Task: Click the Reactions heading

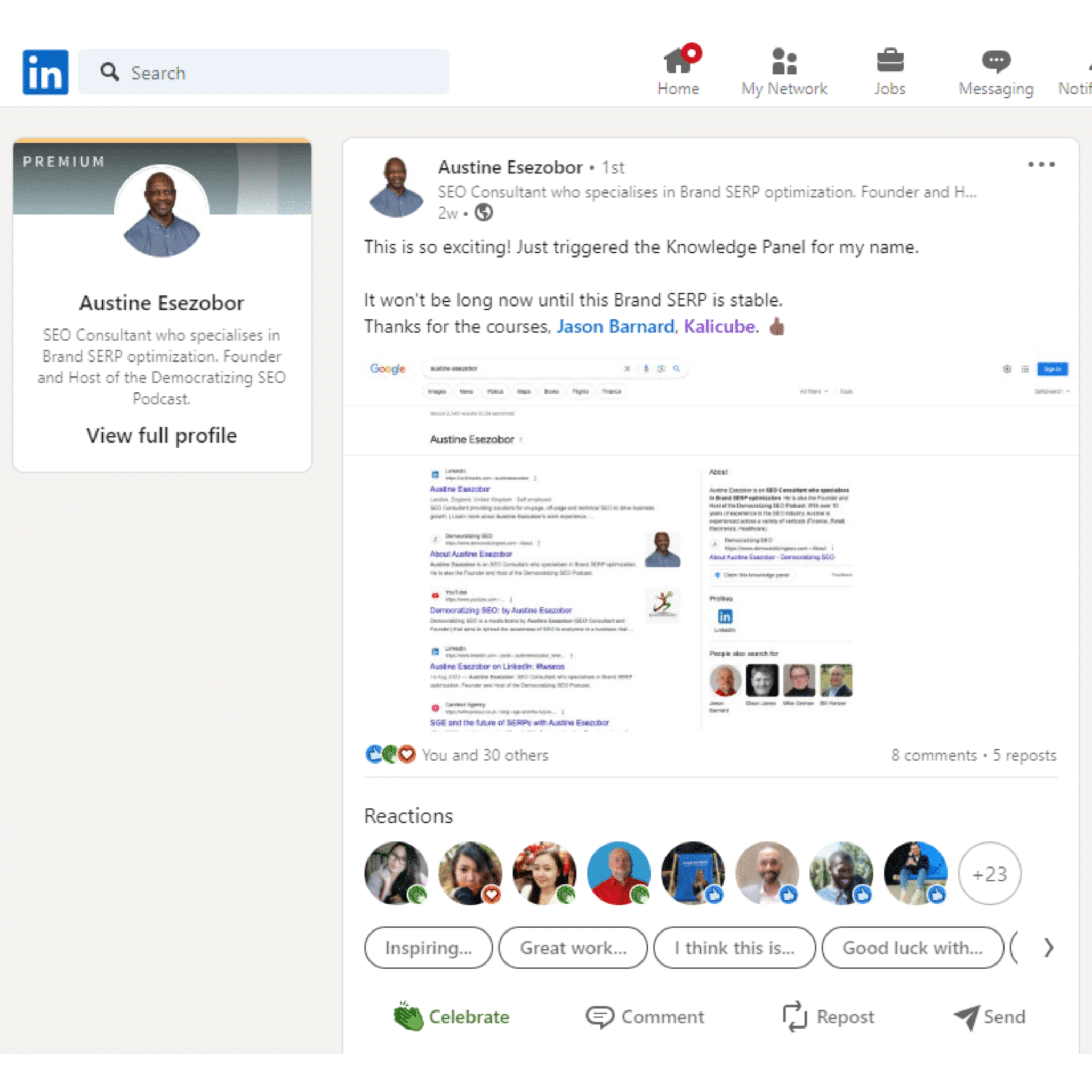Action: click(408, 816)
